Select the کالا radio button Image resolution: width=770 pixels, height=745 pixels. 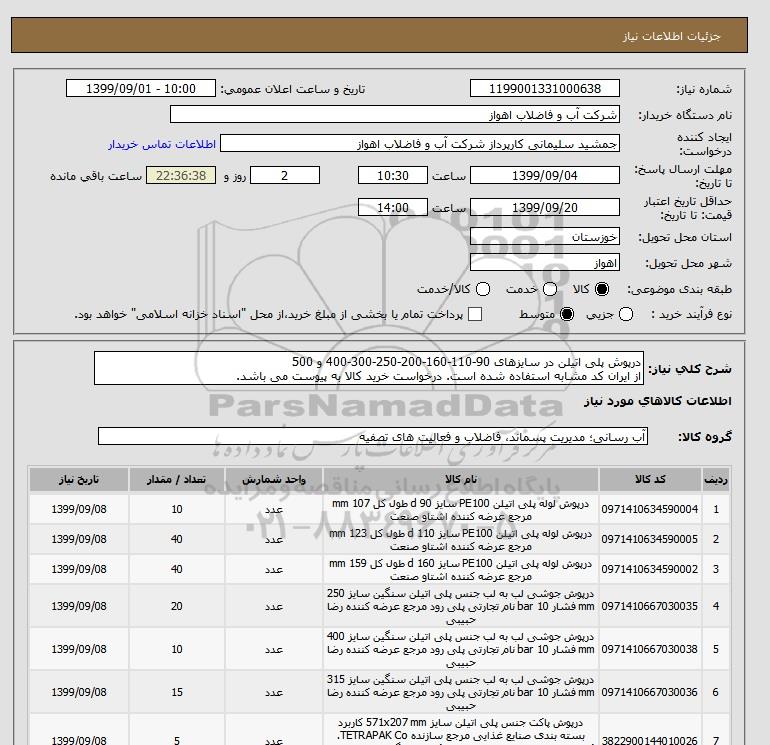point(602,289)
